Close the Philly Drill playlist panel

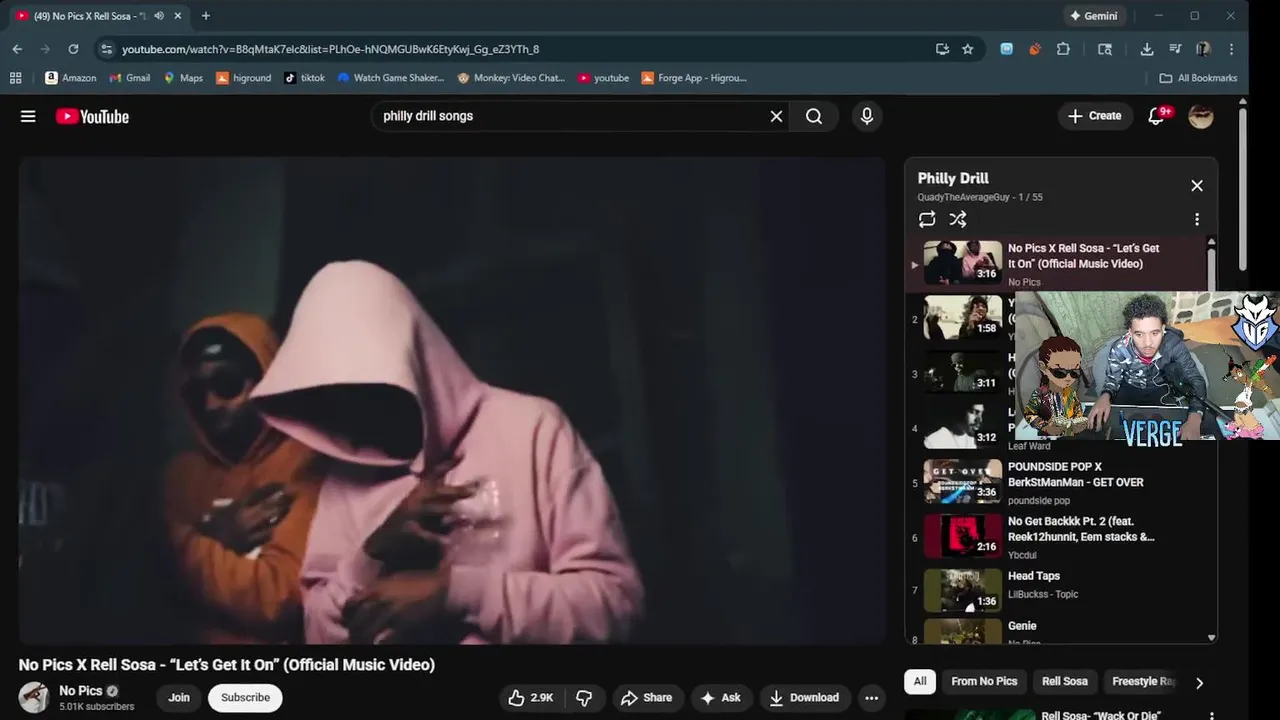(x=1197, y=185)
